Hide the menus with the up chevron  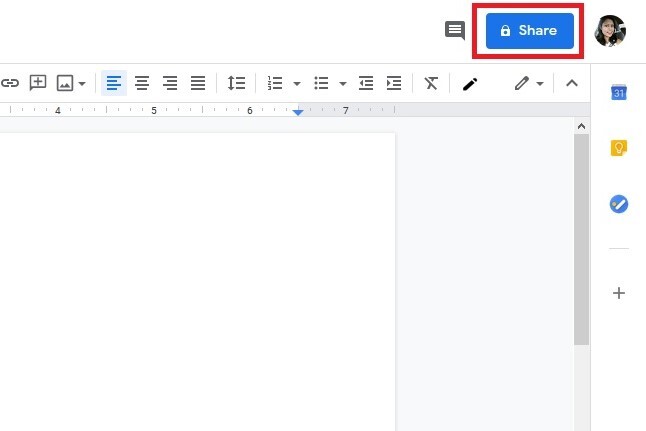(572, 83)
